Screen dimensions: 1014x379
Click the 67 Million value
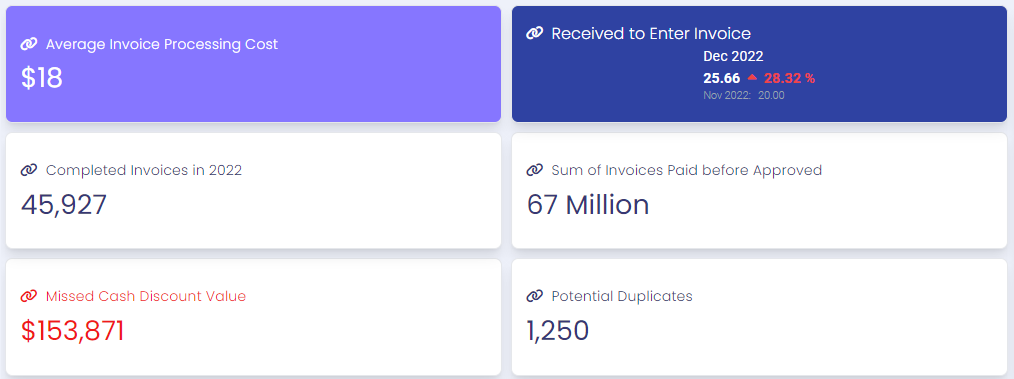pos(588,205)
